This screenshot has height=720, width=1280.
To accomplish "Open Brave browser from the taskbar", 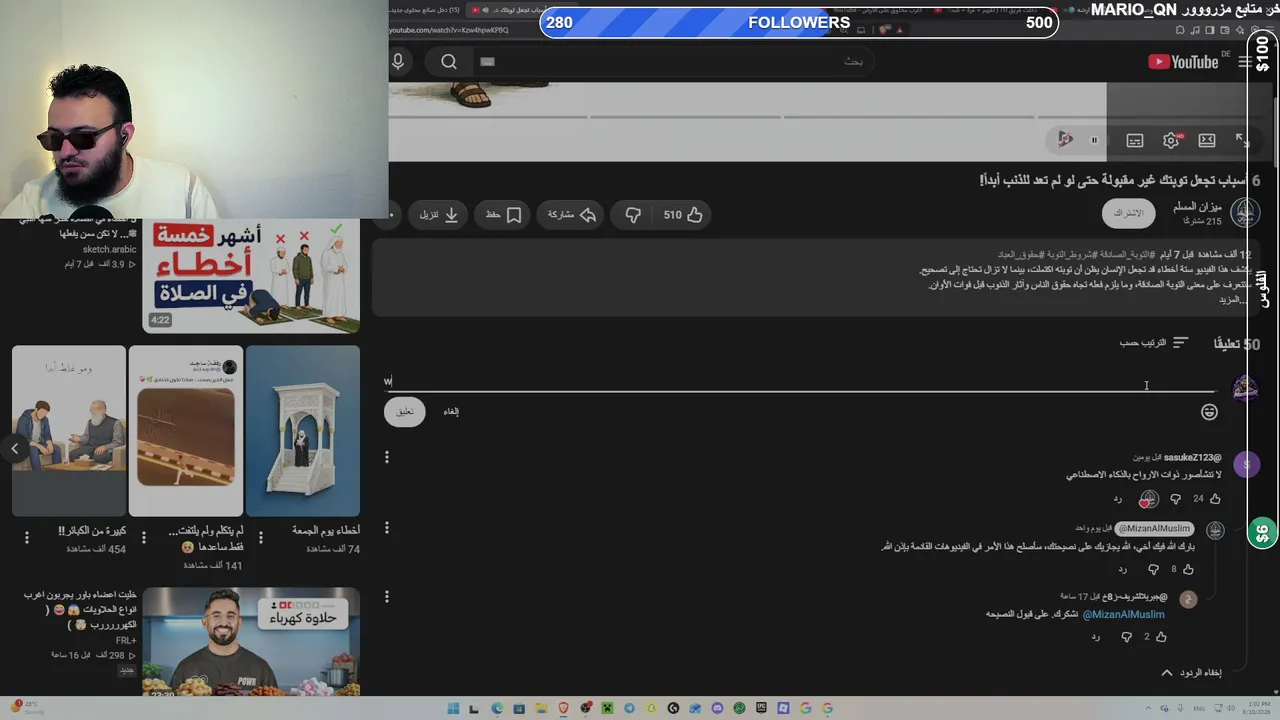I will click(563, 709).
